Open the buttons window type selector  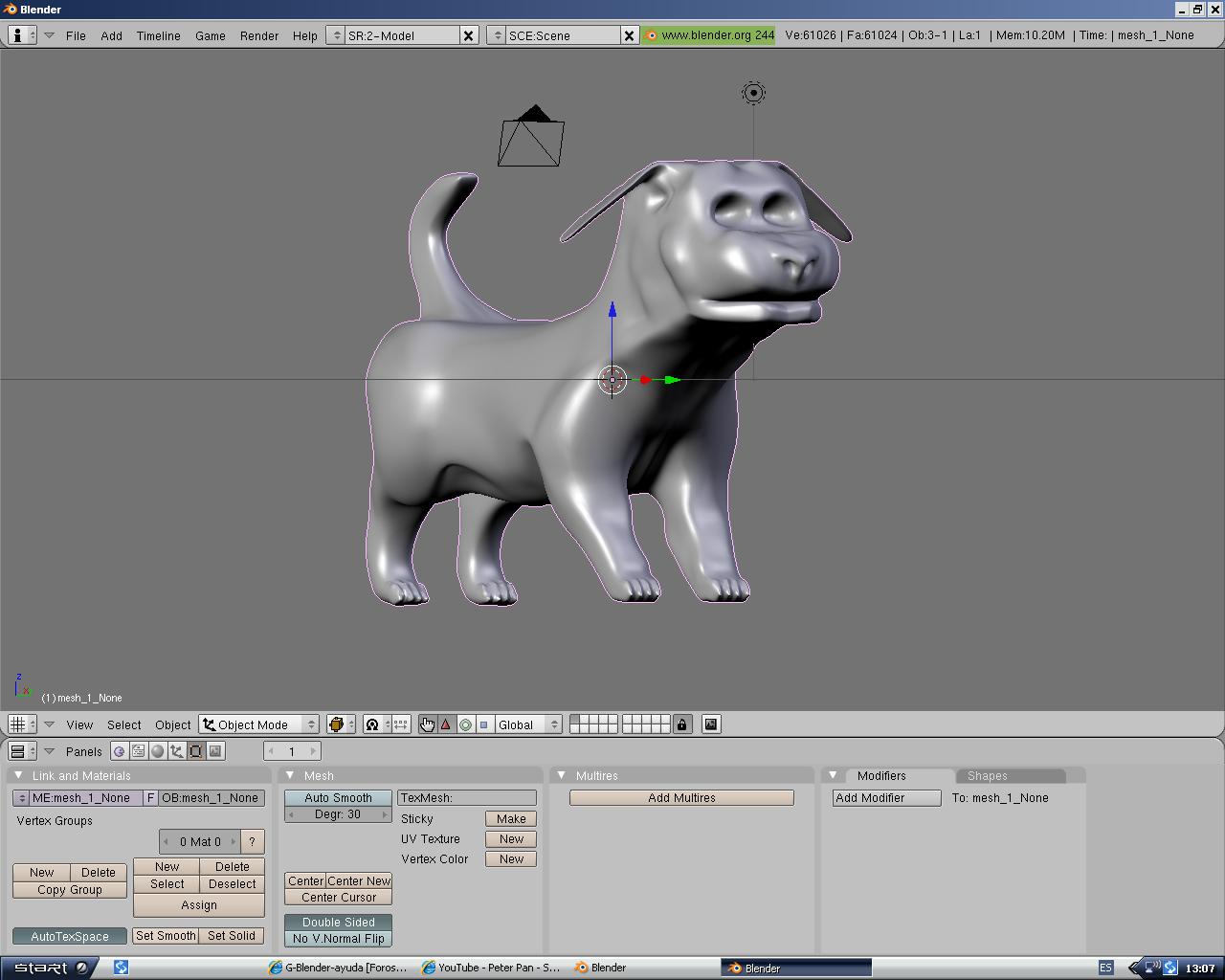(x=22, y=751)
